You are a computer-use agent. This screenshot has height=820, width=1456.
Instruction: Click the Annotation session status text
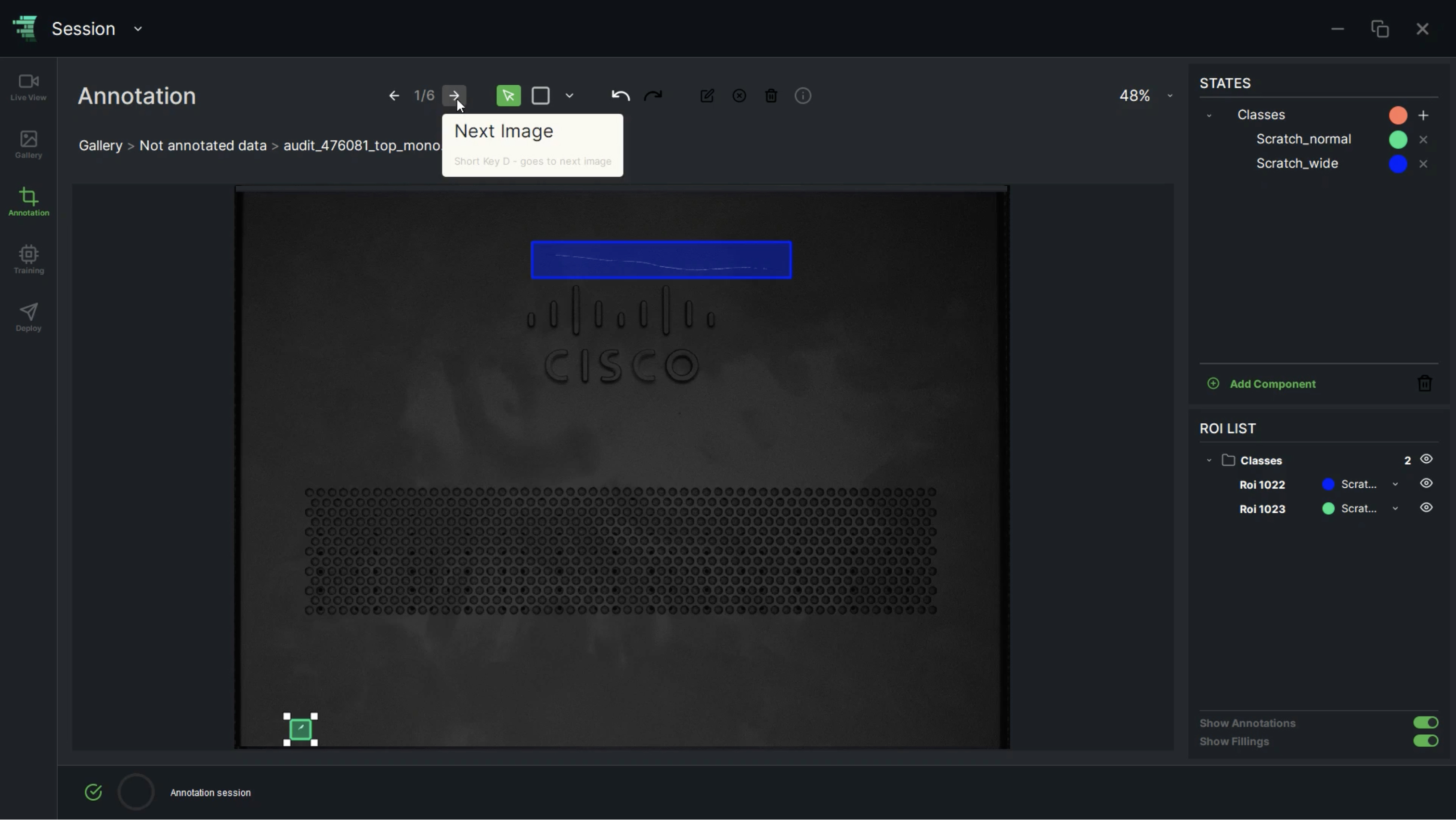pos(210,794)
